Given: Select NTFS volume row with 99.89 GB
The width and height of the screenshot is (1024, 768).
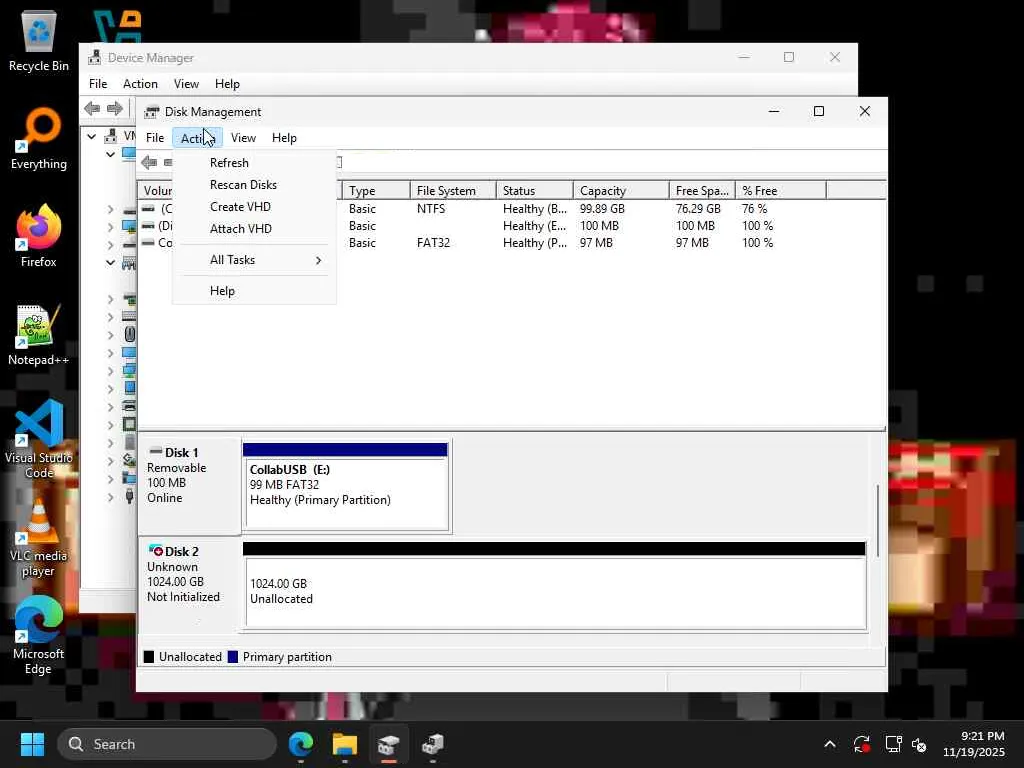Looking at the screenshot, I should tap(512, 209).
